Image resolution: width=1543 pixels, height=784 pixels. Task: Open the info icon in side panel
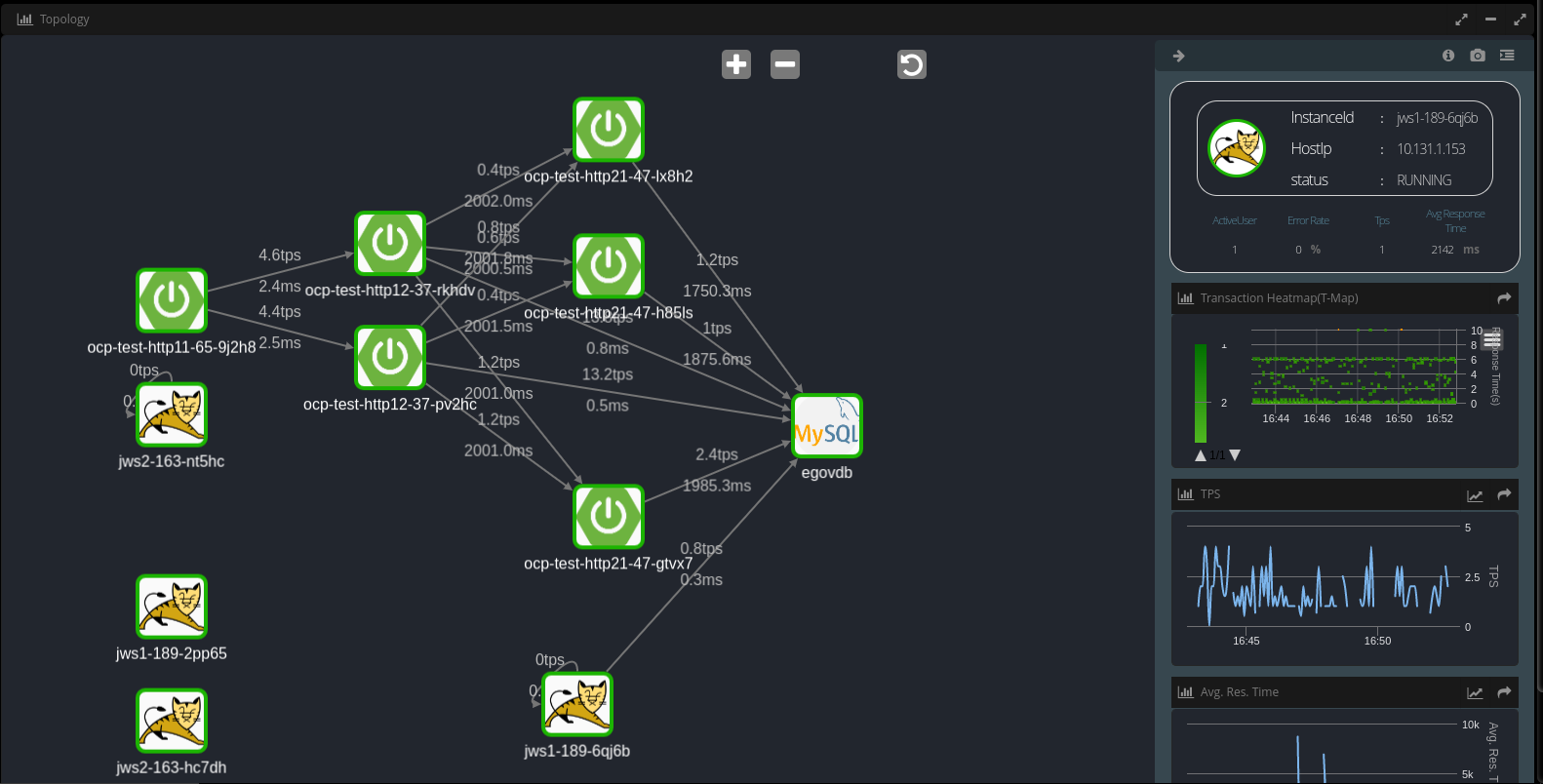(x=1448, y=56)
